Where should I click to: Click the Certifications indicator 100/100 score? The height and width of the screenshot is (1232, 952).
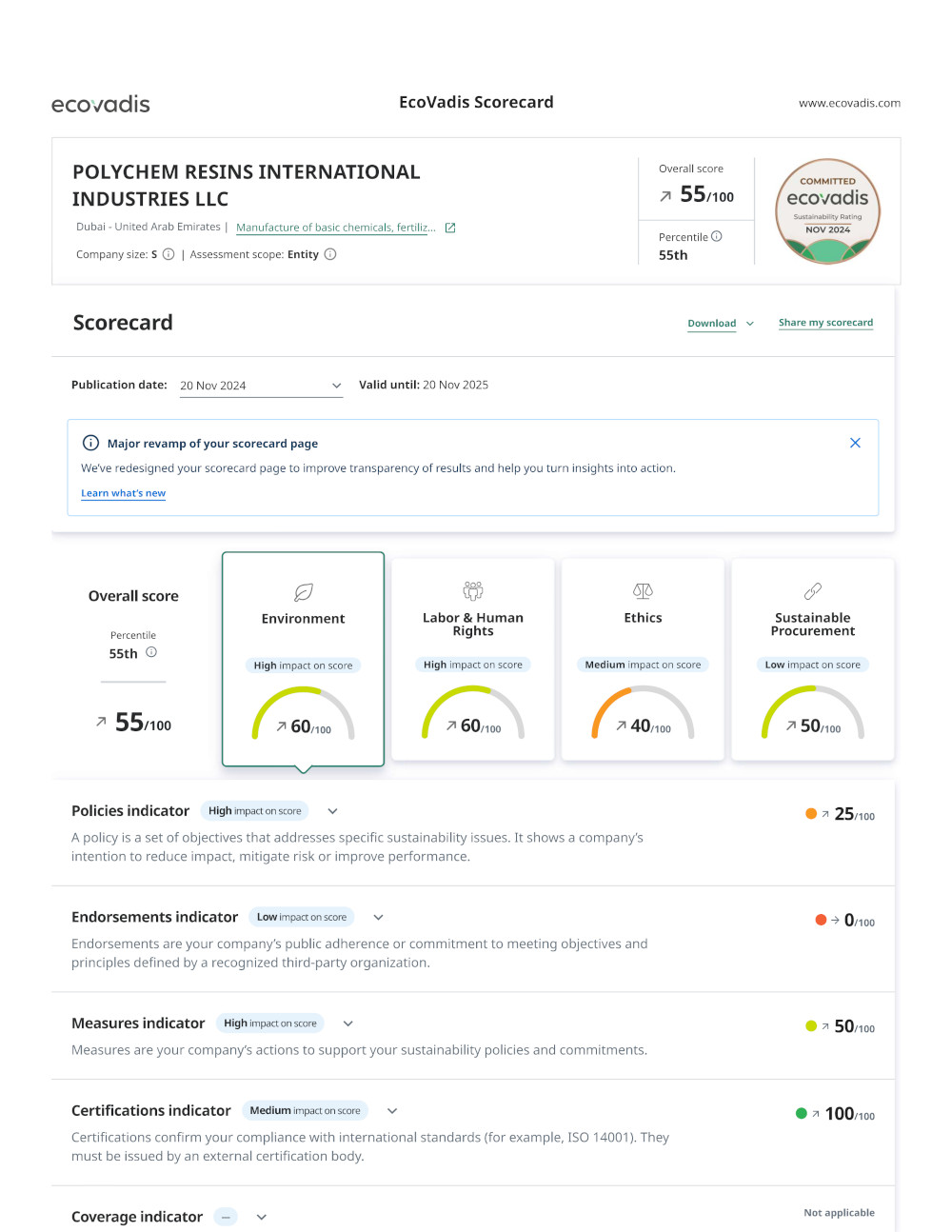(850, 1114)
